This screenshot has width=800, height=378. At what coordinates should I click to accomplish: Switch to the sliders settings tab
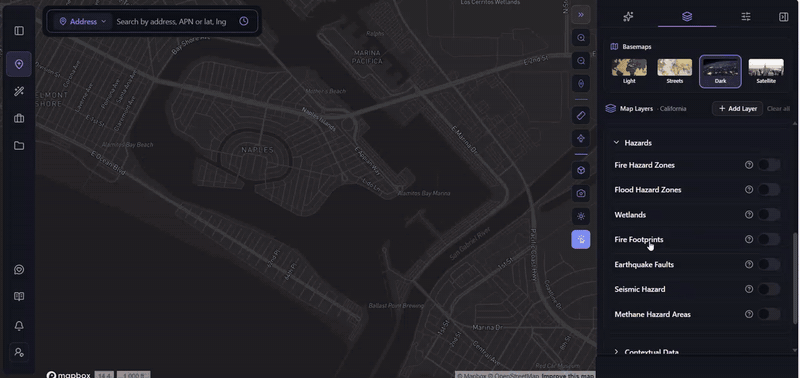[746, 17]
